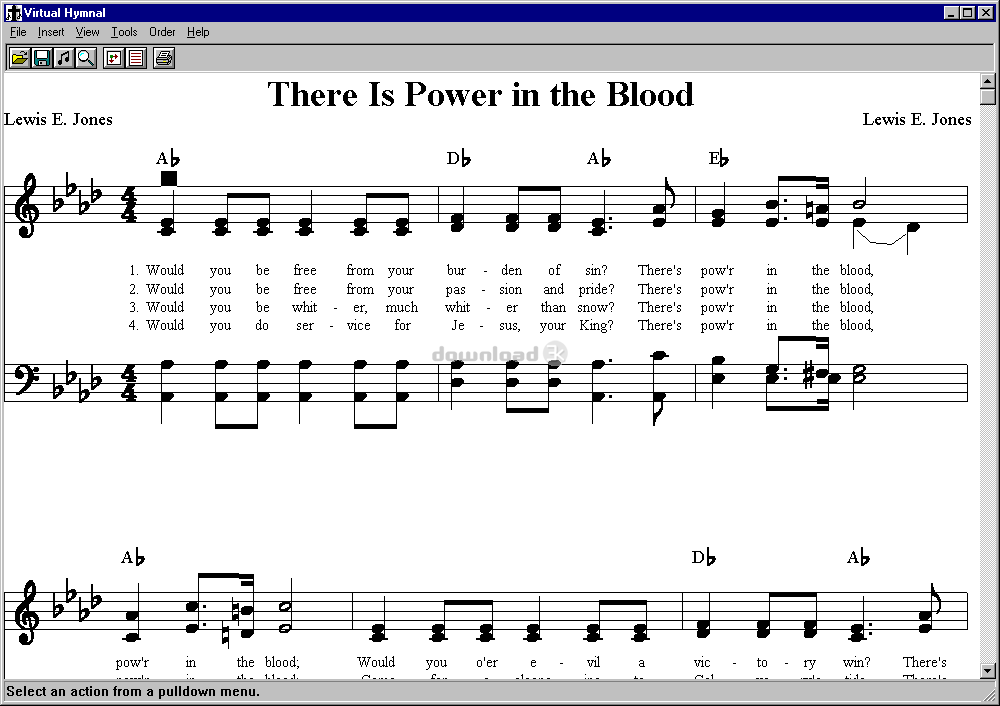Click verse 2 word 'pride?'
The width and height of the screenshot is (1000, 706).
point(596,289)
